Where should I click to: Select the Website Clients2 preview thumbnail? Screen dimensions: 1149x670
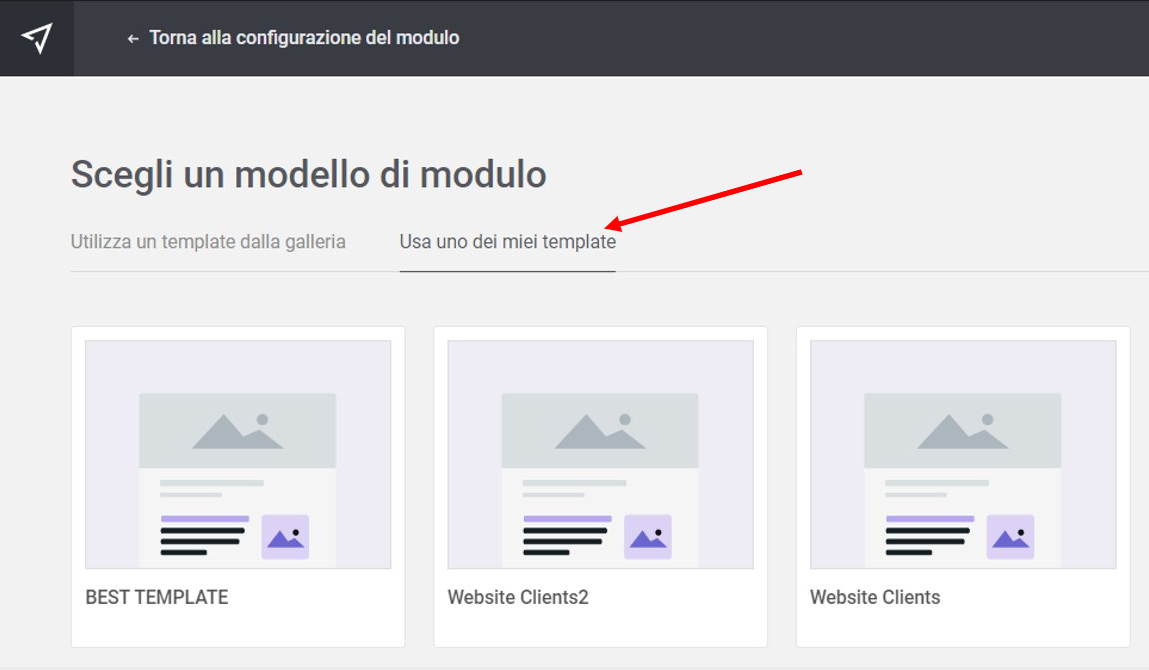[x=600, y=454]
